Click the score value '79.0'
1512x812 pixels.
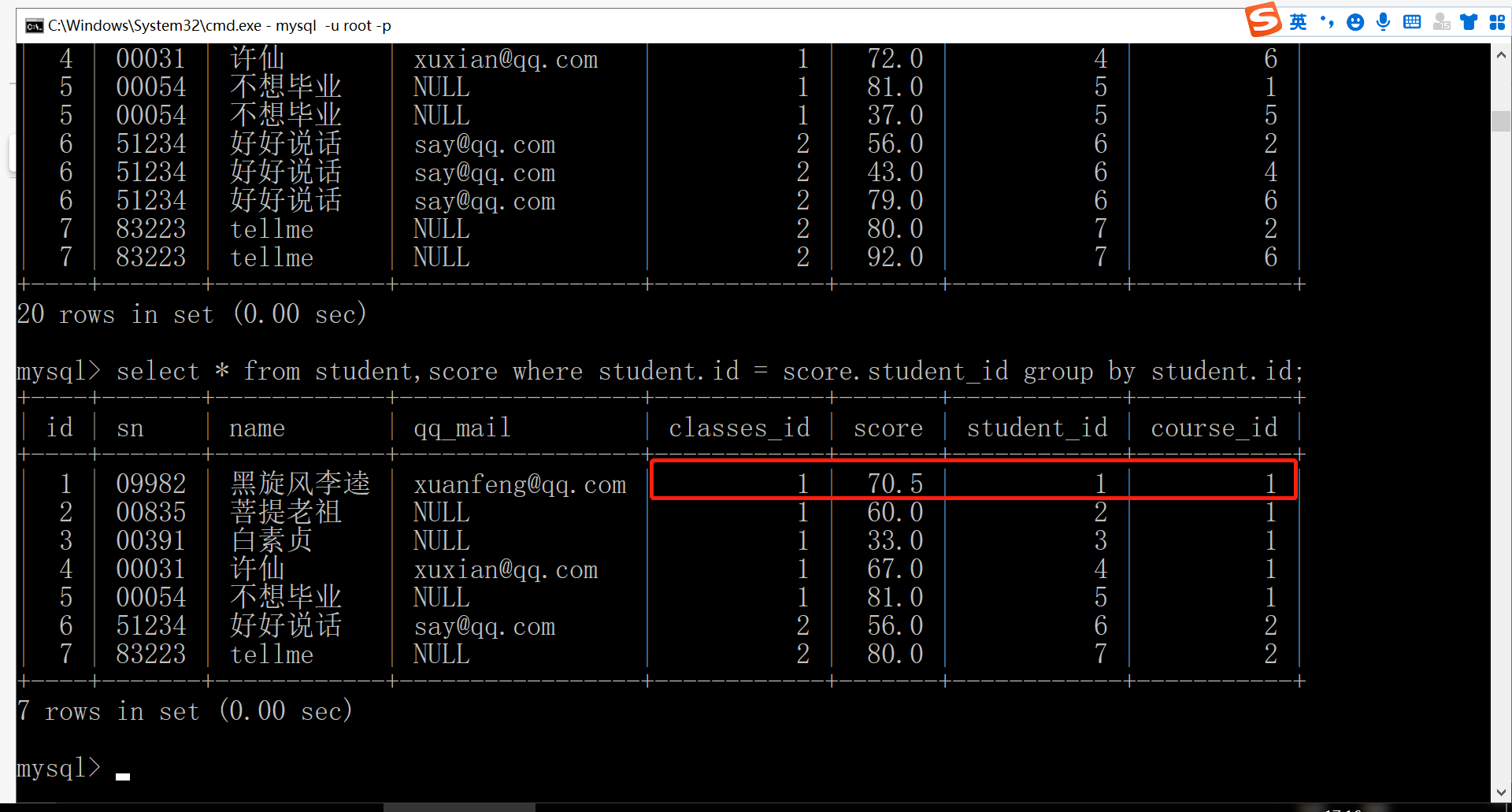click(895, 200)
